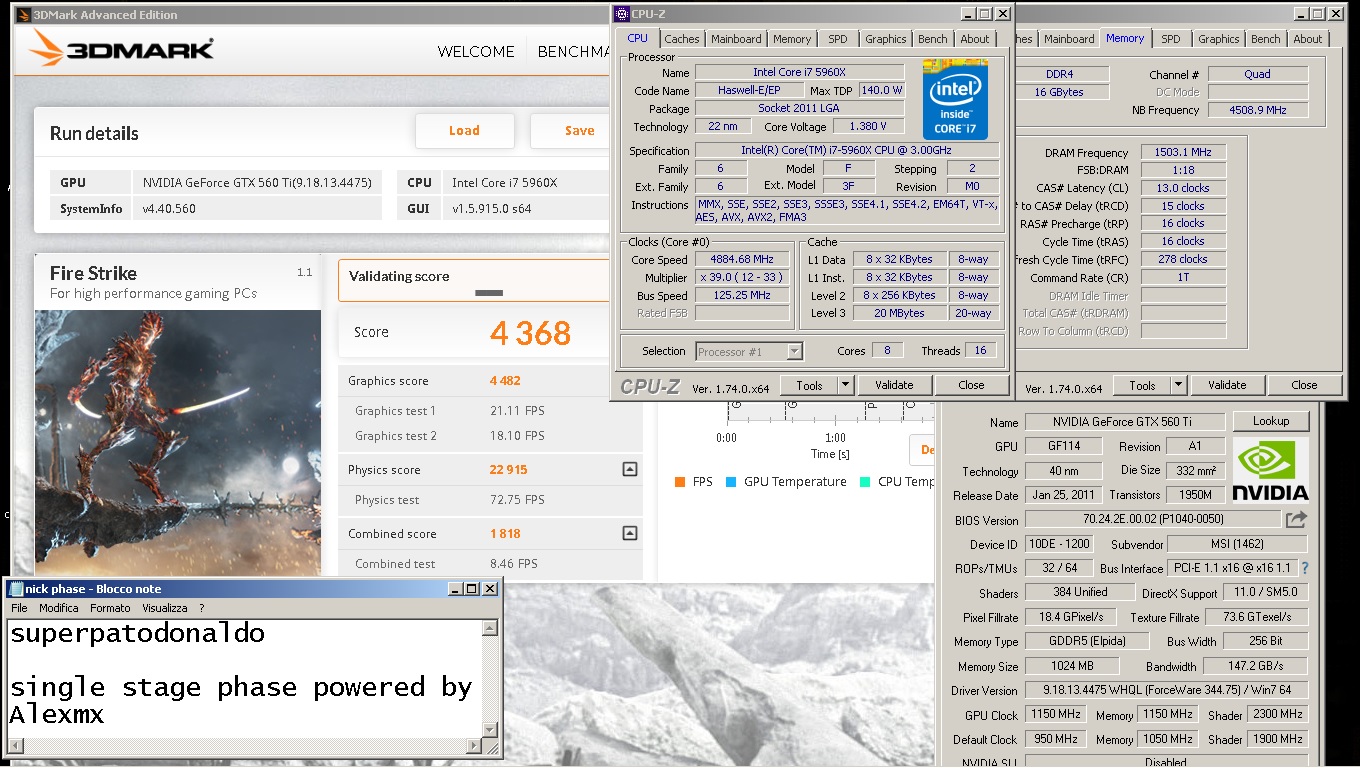Click the GPU name field in GPU-Z
This screenshot has height=768, width=1360.
click(x=1123, y=422)
